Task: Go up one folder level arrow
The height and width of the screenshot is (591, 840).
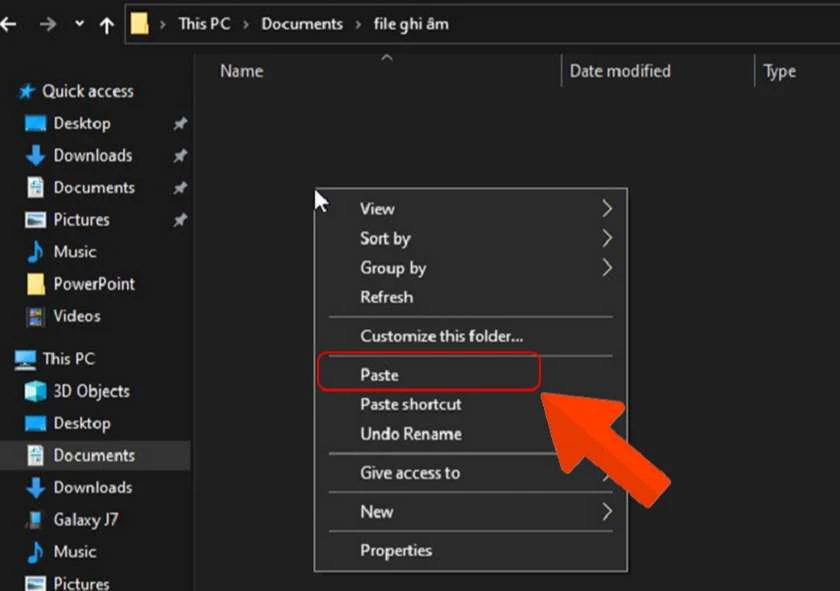Action: coord(107,25)
